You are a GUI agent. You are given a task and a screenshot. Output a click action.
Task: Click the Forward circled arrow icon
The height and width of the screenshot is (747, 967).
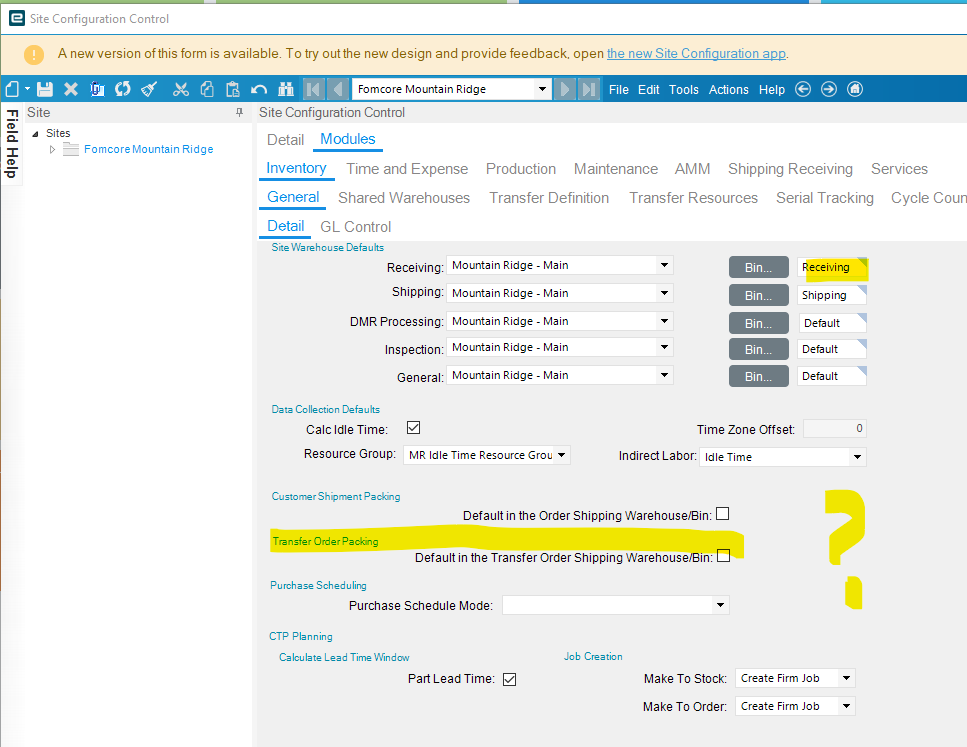[x=829, y=89]
